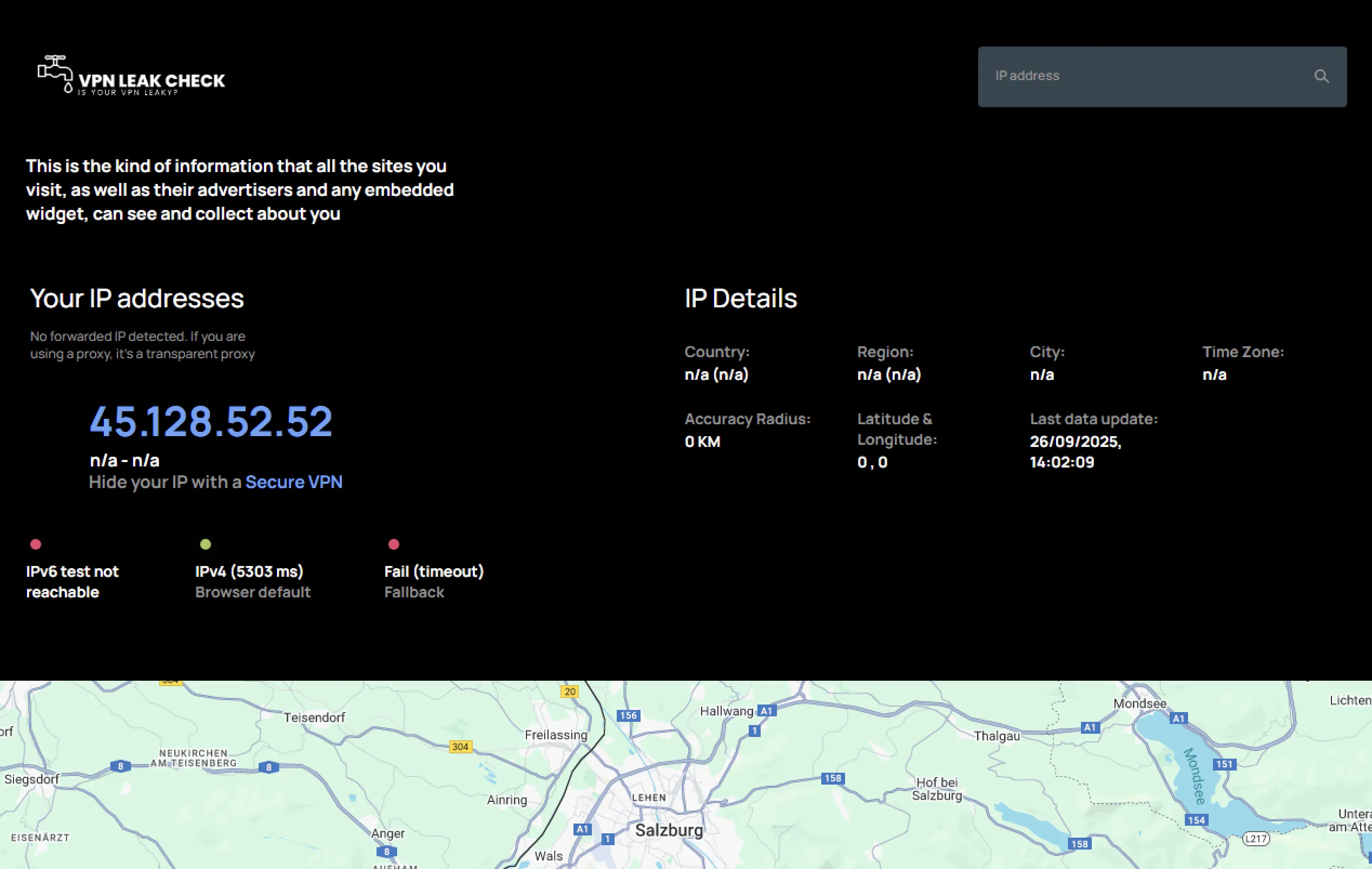The image size is (1372, 869).
Task: Click the A1 highway marker near Hallwang
Action: tap(766, 710)
